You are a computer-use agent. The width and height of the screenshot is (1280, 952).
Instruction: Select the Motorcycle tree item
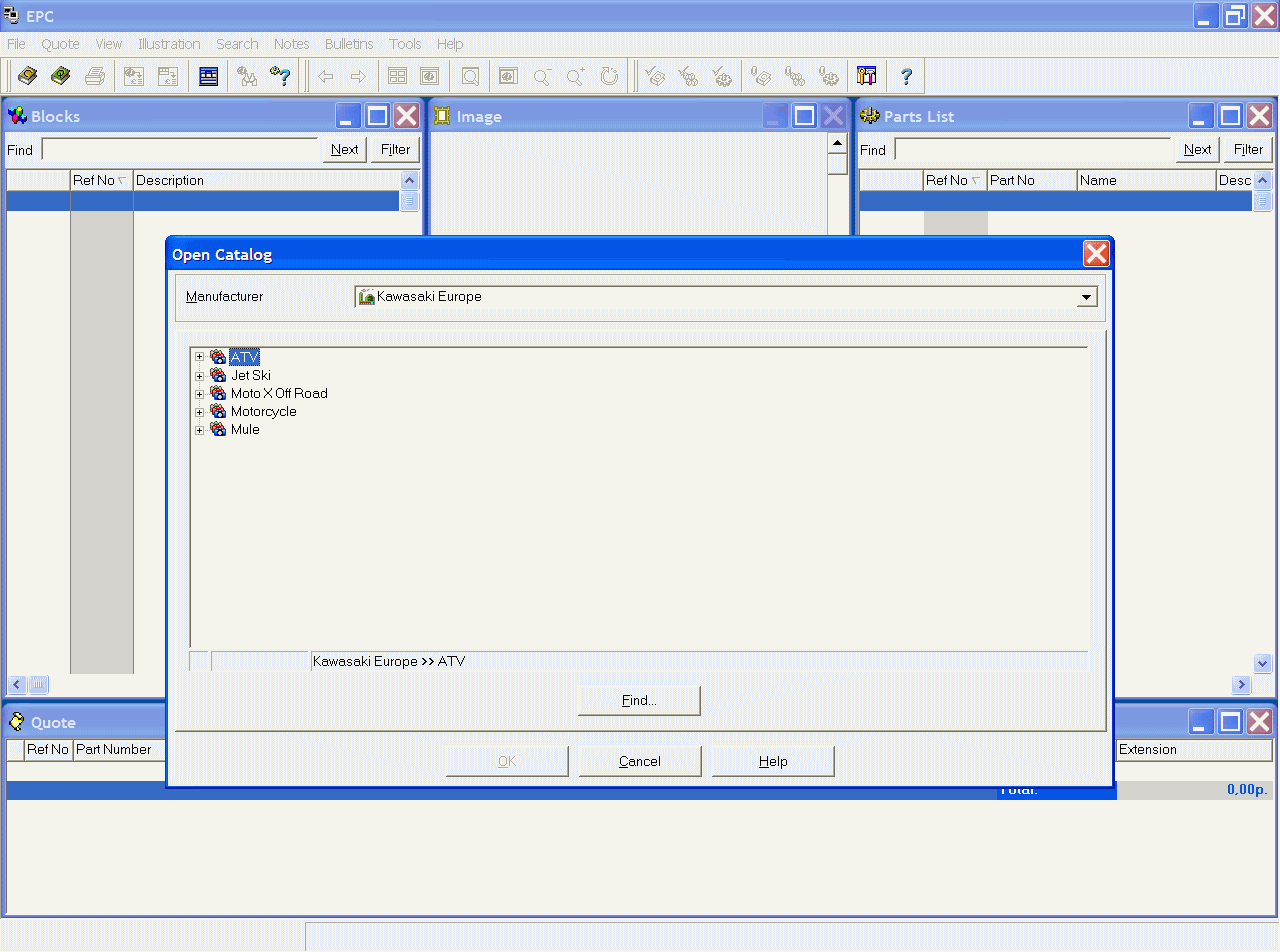click(264, 412)
